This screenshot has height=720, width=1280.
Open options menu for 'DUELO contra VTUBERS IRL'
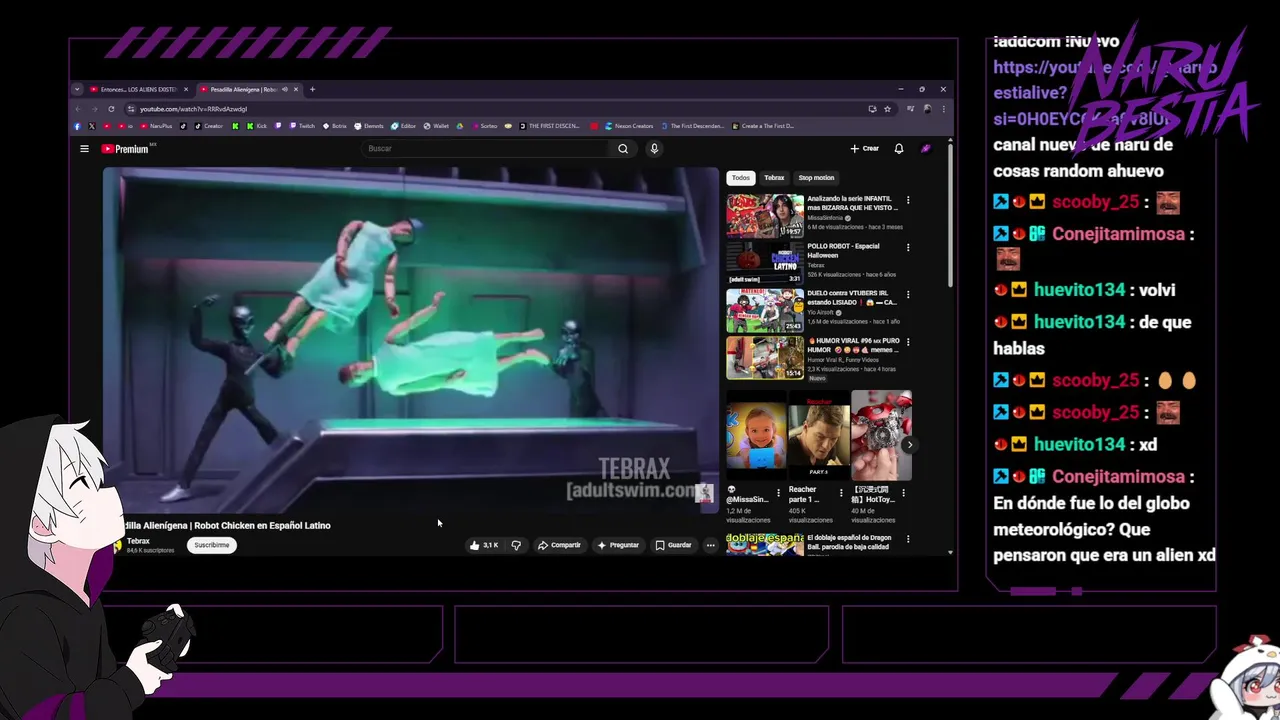[x=908, y=295]
